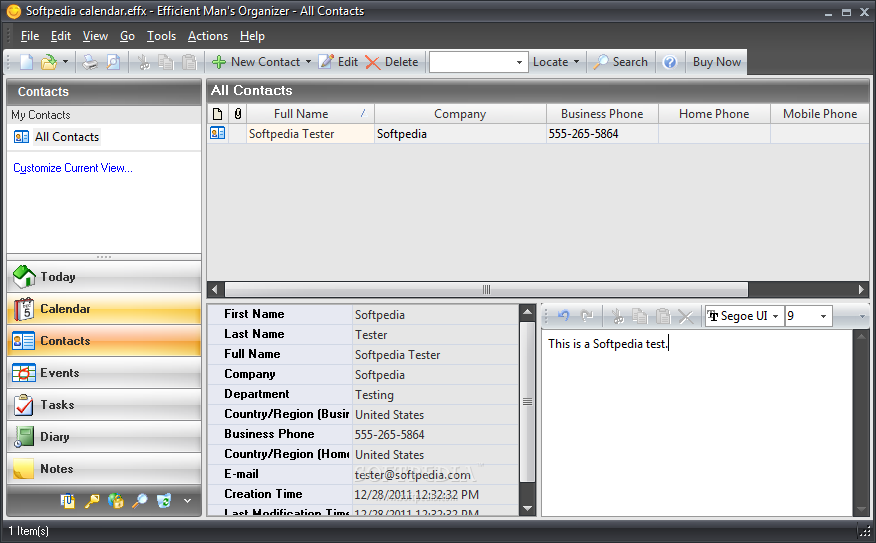Select All Contacts in My Contacts

[66, 137]
